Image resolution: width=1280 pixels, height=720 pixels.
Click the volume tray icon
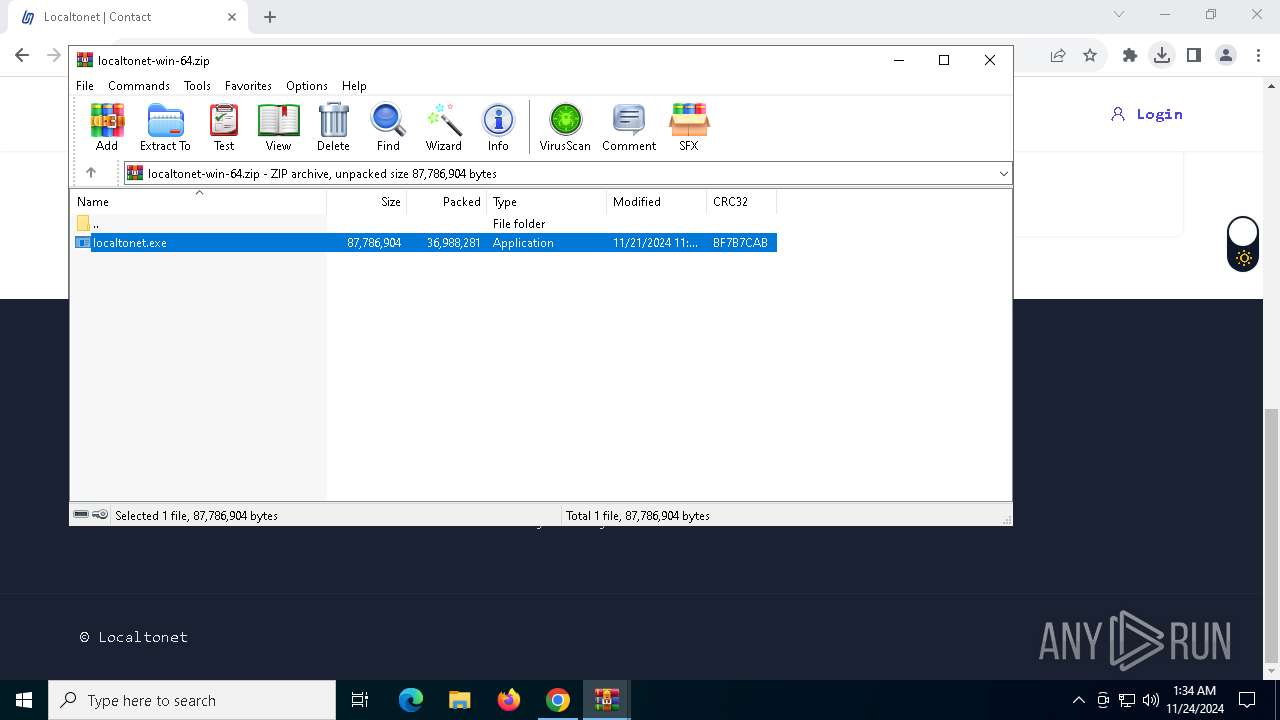click(1150, 700)
